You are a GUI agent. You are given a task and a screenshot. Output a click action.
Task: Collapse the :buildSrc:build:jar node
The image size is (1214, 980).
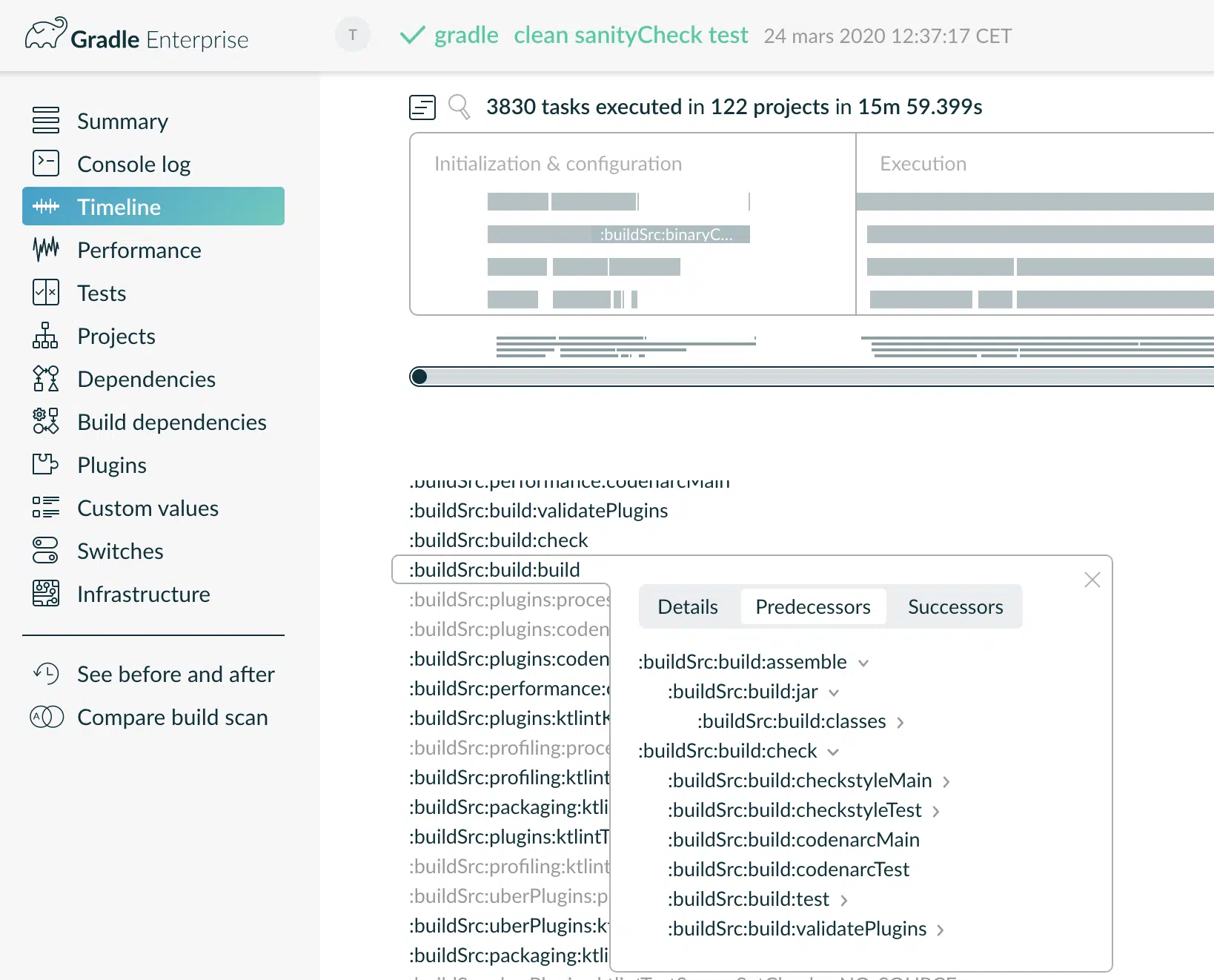click(x=834, y=692)
